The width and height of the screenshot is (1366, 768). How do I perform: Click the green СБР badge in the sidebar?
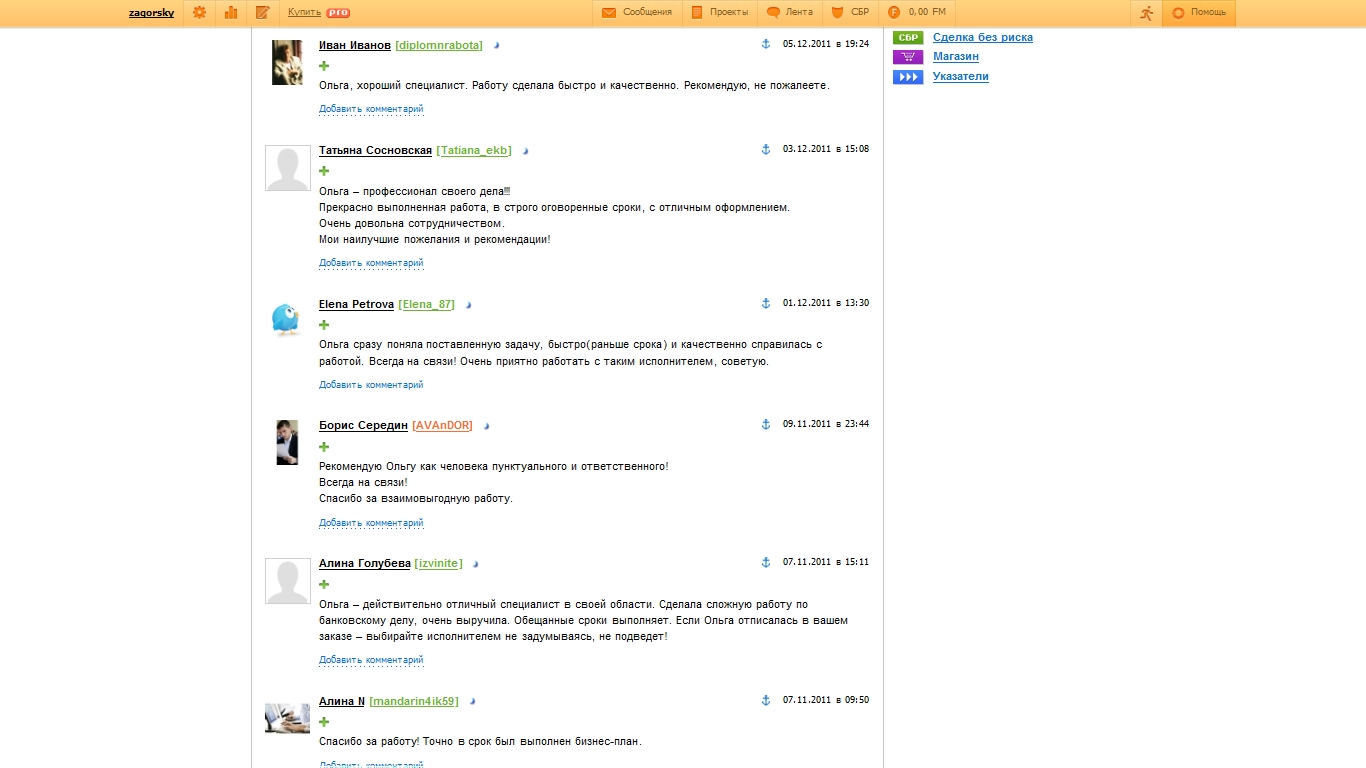[908, 38]
